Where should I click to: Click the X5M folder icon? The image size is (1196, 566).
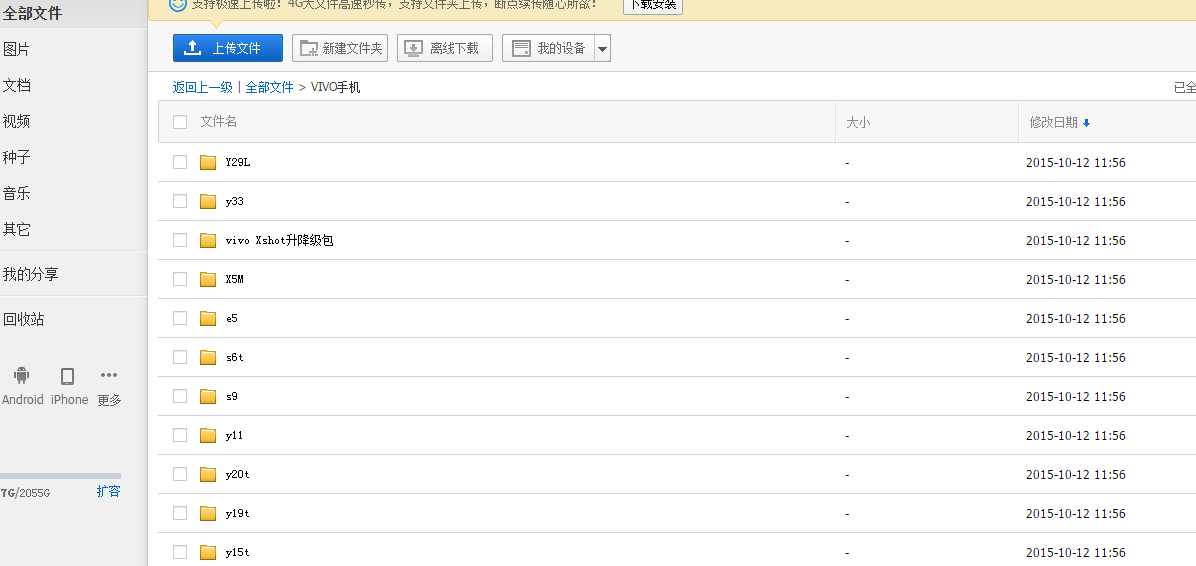point(208,280)
